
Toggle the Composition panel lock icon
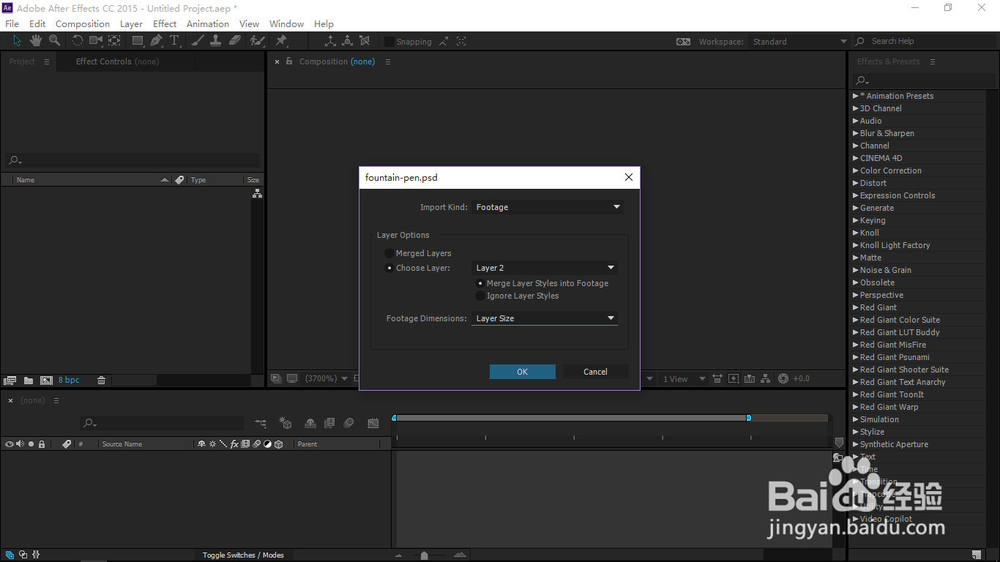[x=289, y=61]
